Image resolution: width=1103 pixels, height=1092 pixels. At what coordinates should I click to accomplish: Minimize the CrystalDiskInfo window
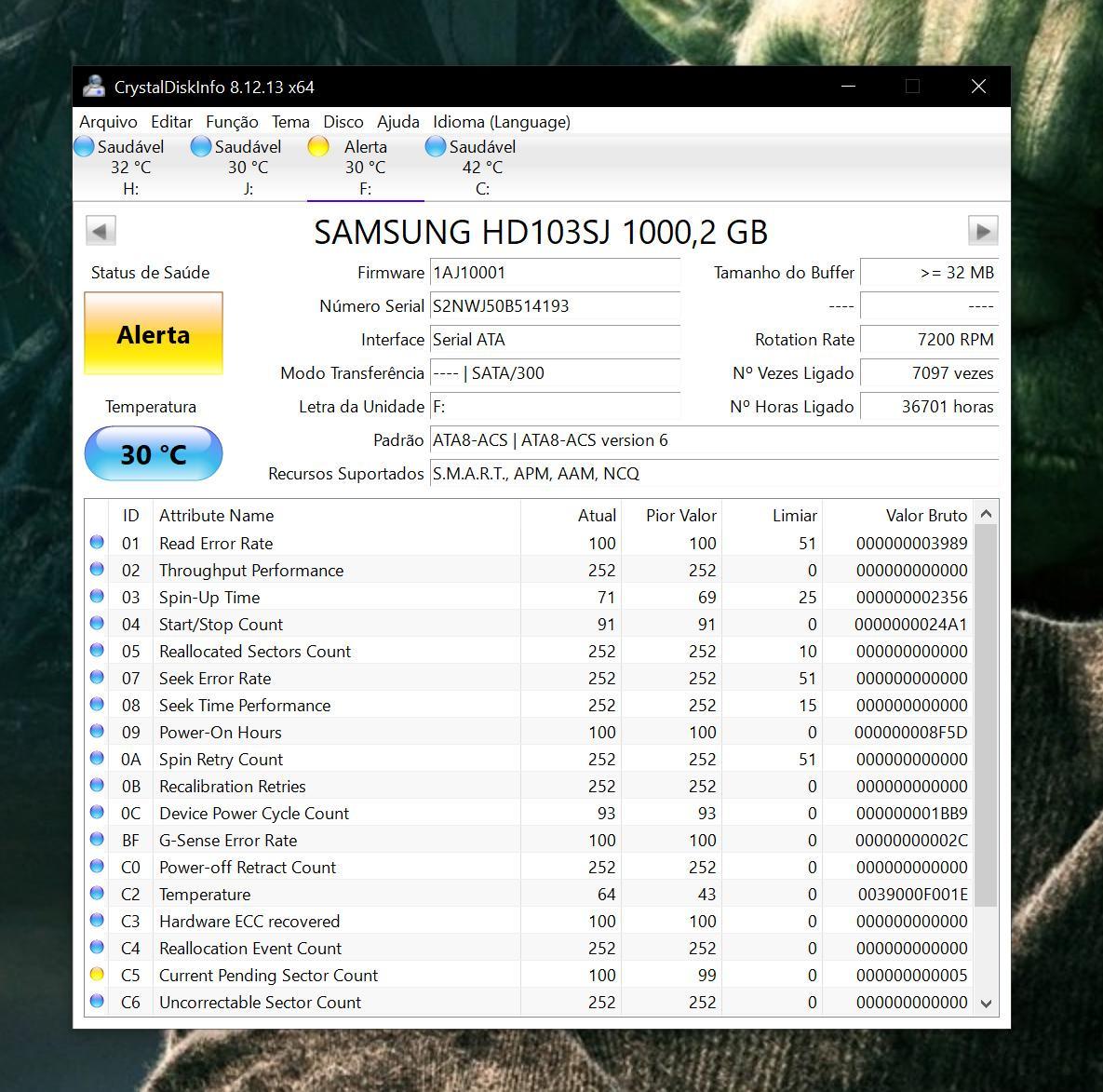pos(848,87)
